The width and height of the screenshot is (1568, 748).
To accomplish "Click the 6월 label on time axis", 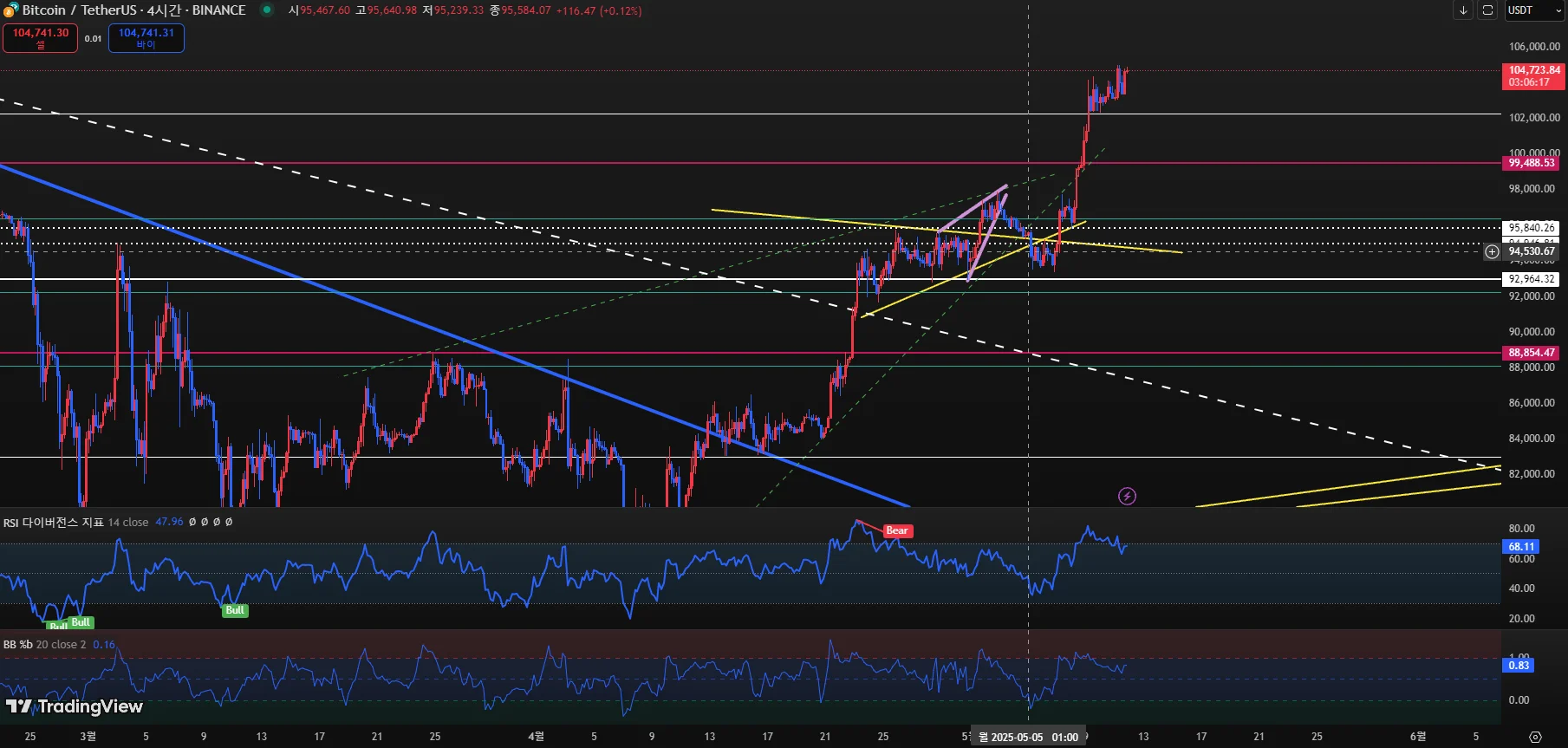I will click(x=1417, y=737).
